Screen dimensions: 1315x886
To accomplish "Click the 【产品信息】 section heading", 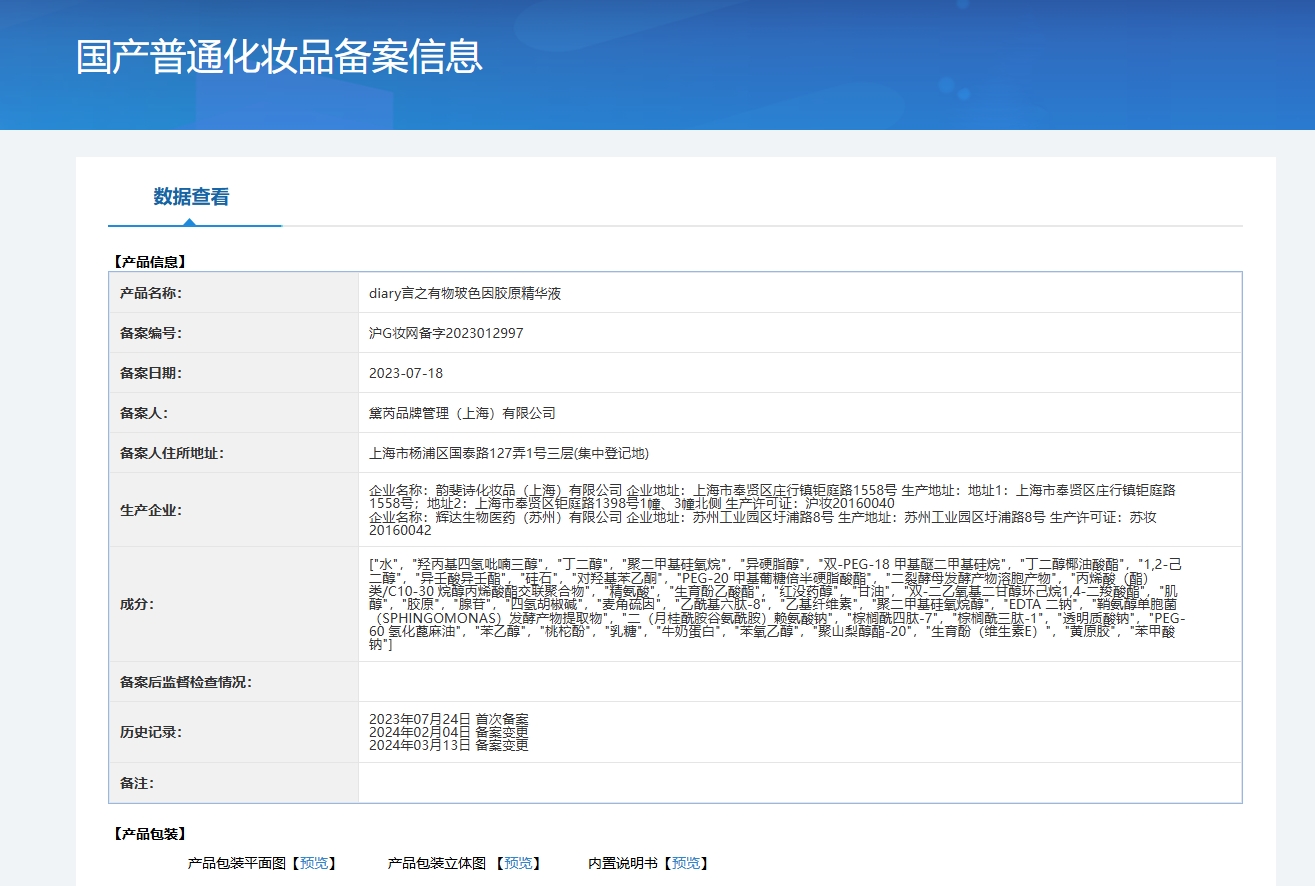I will [x=149, y=262].
